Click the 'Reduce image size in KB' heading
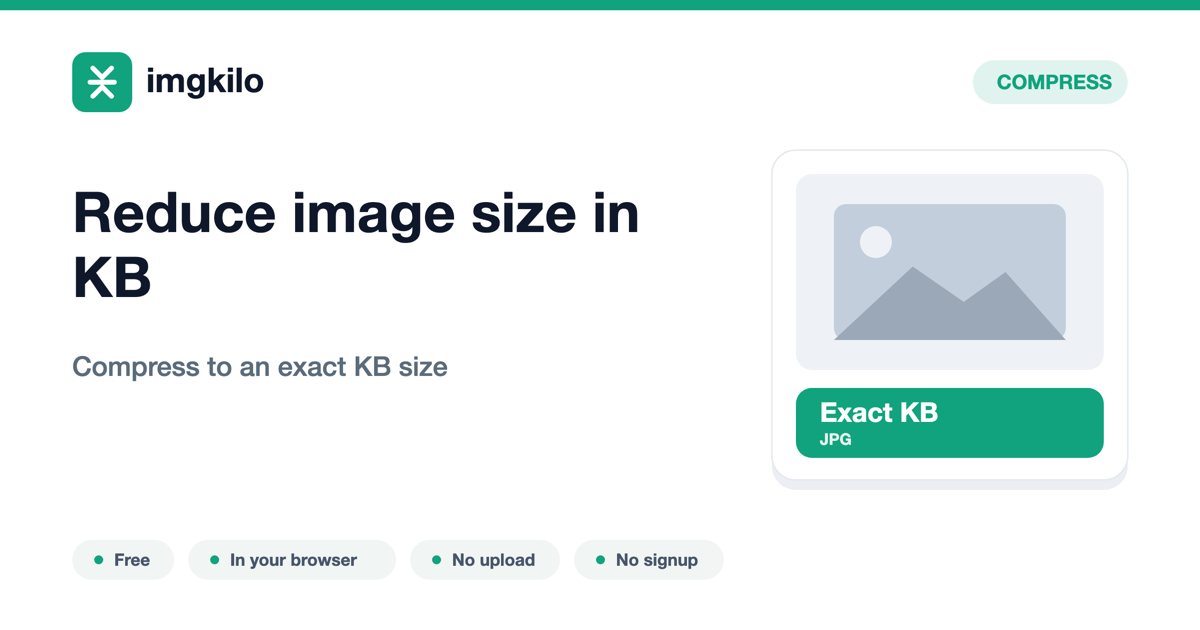This screenshot has width=1200, height=630. 356,245
